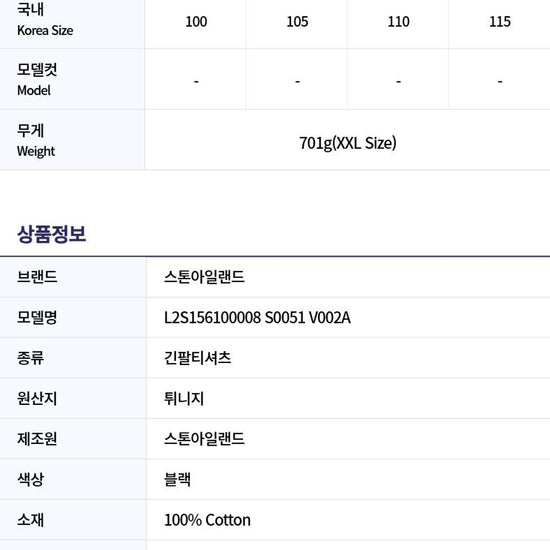The width and height of the screenshot is (550, 550).
Task: Click the 스톤아일랜드 manufacturer value
Action: coord(204,439)
